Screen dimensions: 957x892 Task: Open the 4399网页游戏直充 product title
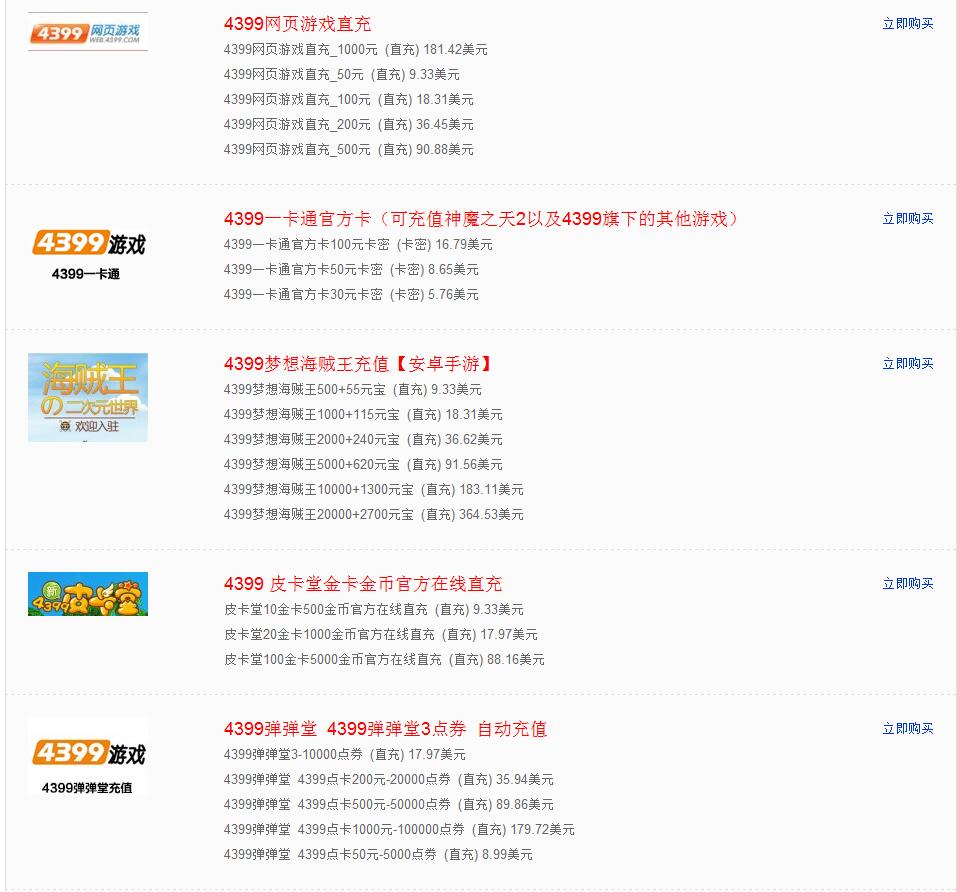pos(297,24)
